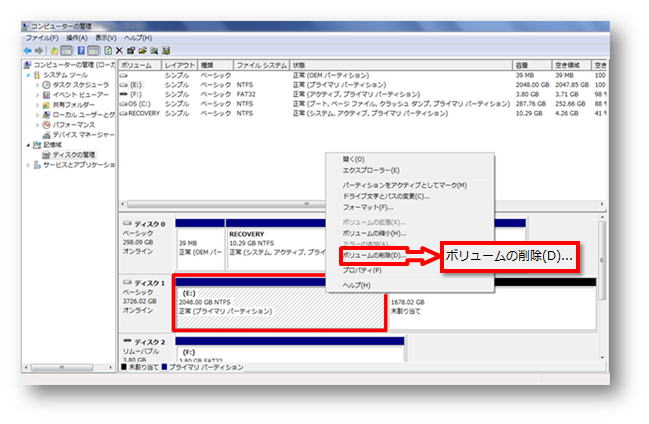Screen dimensions: 649x424
Task: Sort by the ファイル システム column header
Action: point(262,65)
